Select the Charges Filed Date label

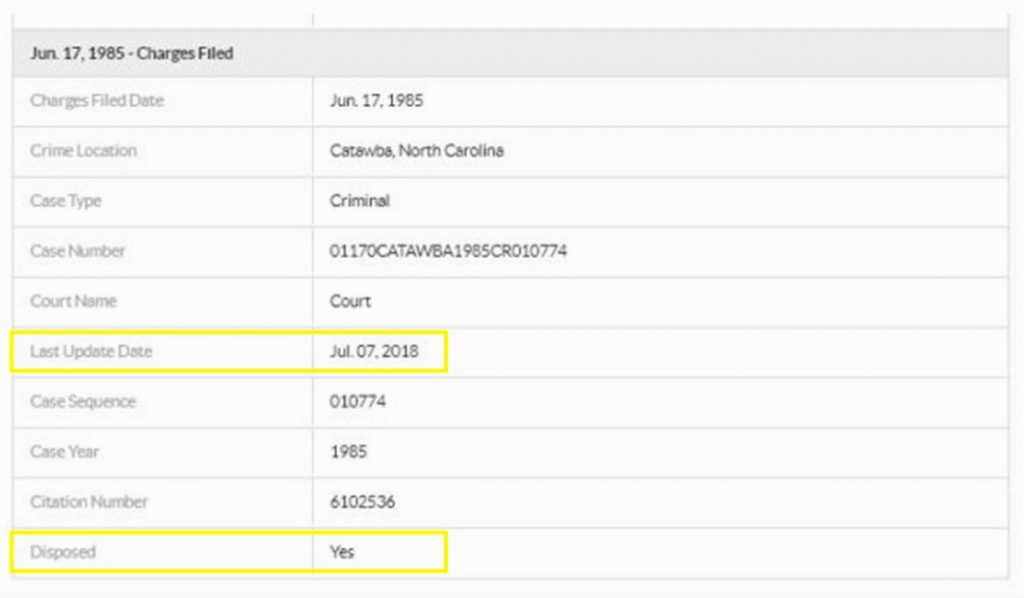point(97,101)
